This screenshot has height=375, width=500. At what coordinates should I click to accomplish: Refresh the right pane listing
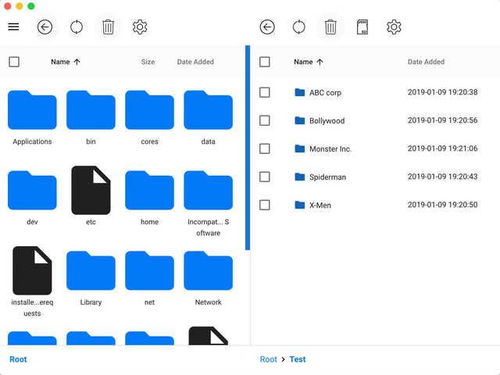[299, 27]
